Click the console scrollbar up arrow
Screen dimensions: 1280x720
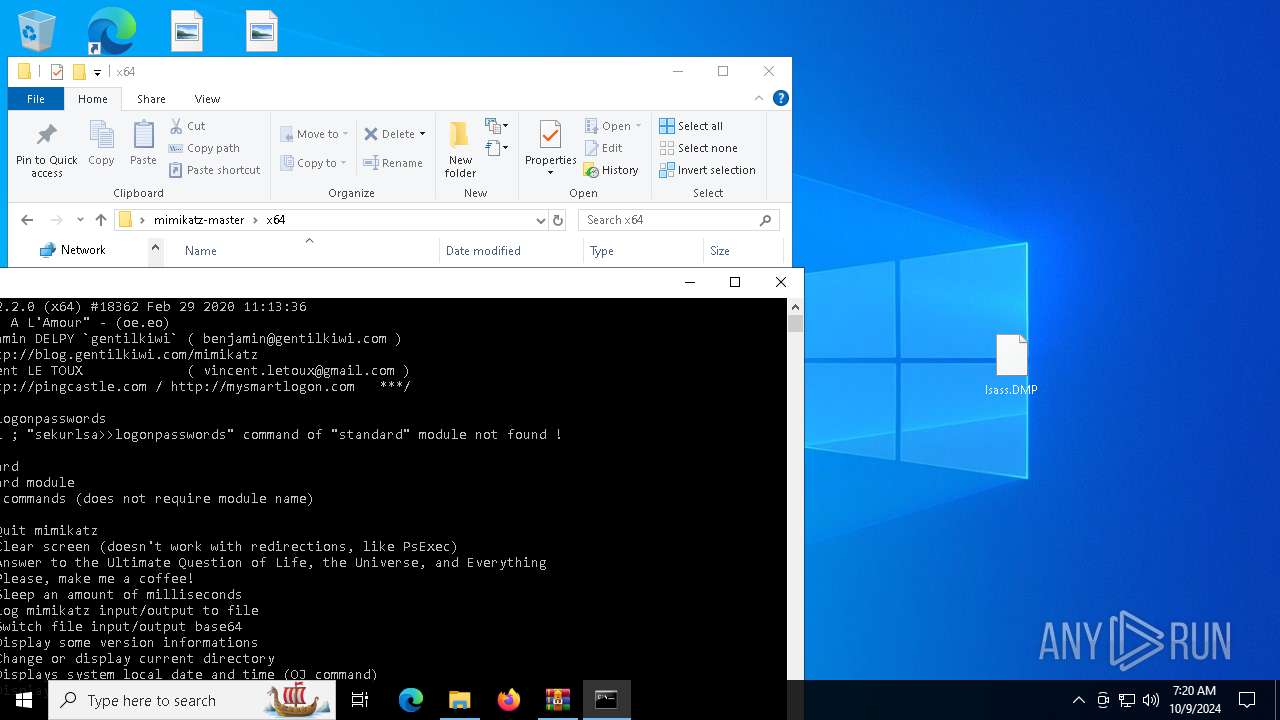click(x=796, y=306)
